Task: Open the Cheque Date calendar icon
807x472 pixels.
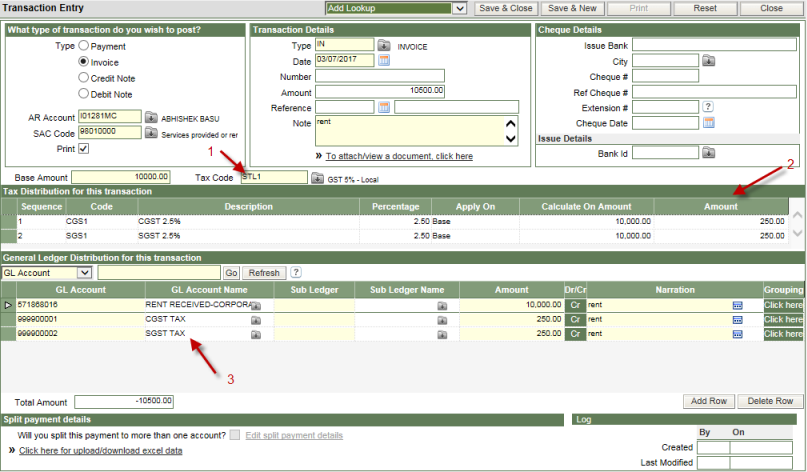Action: point(709,122)
